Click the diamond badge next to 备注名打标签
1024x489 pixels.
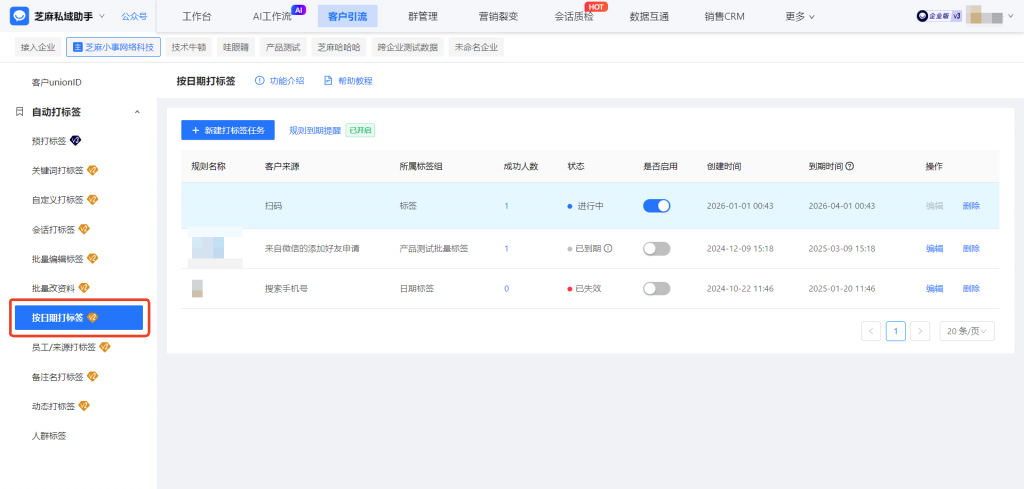pyautogui.click(x=93, y=377)
